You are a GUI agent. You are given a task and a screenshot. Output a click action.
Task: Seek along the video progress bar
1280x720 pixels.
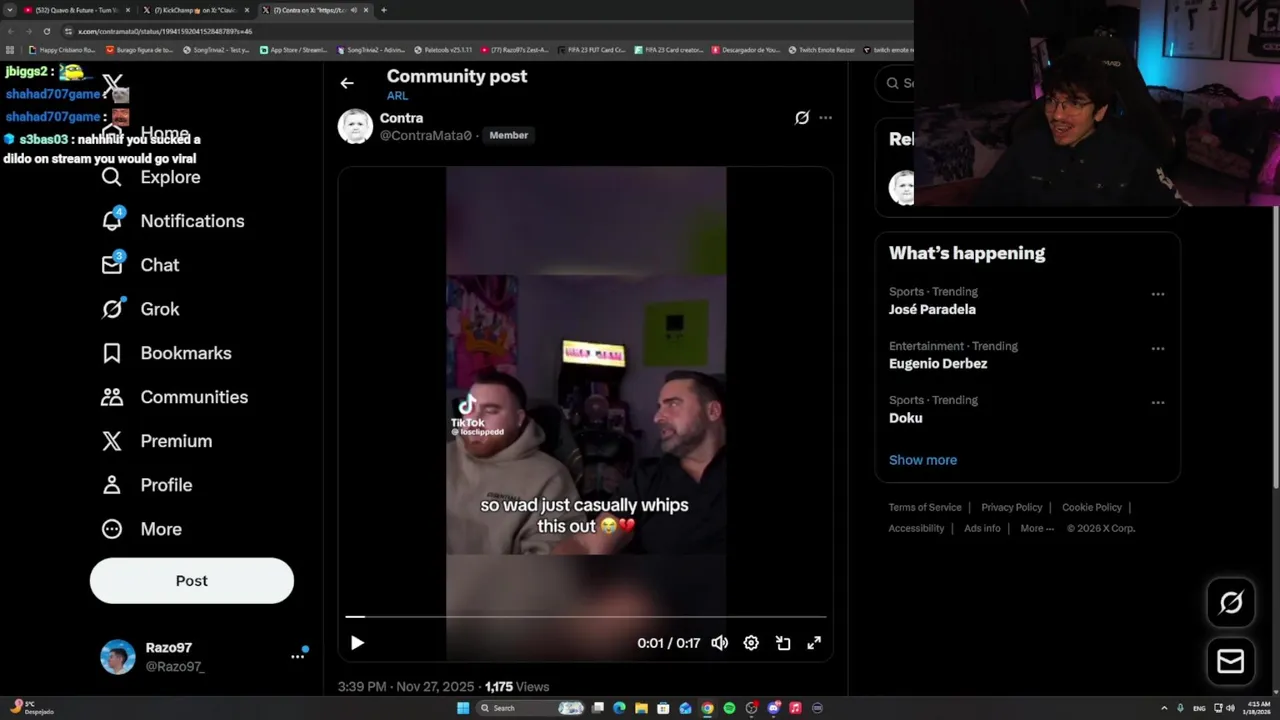586,617
